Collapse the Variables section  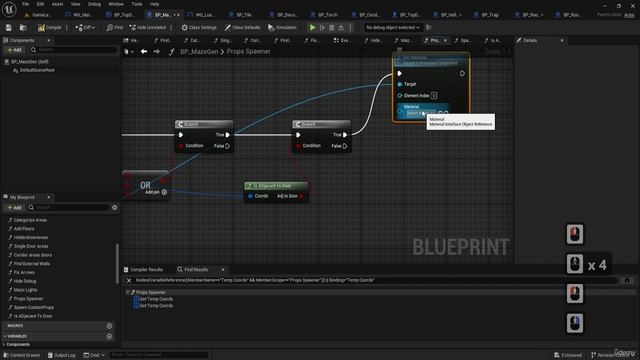(4, 336)
